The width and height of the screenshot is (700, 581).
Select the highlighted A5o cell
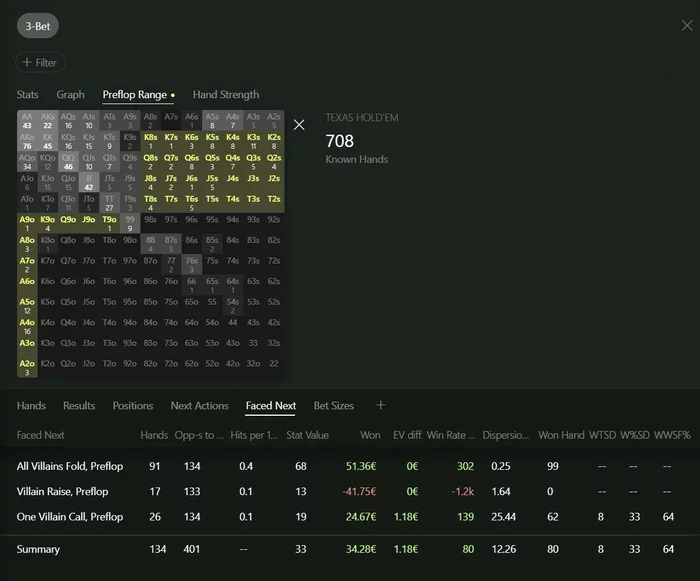click(27, 306)
